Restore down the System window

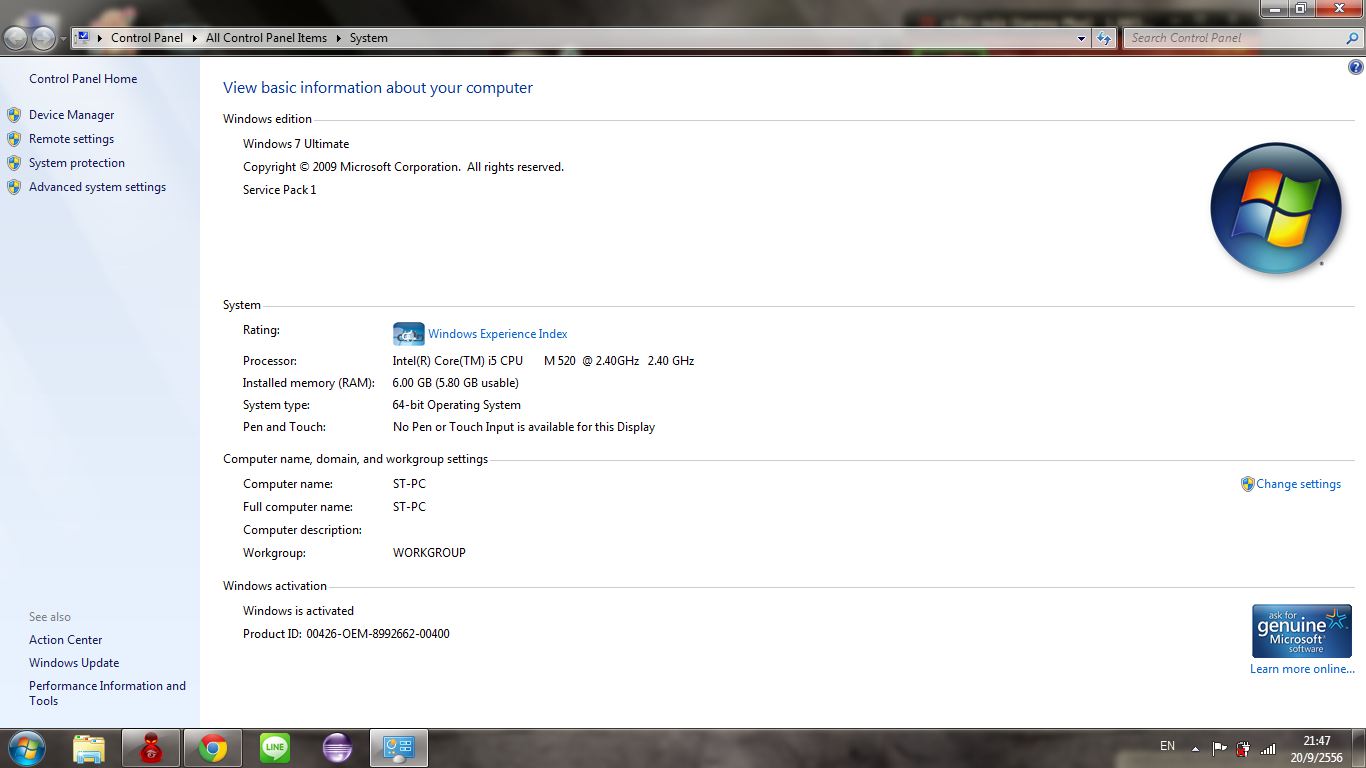pos(1300,8)
